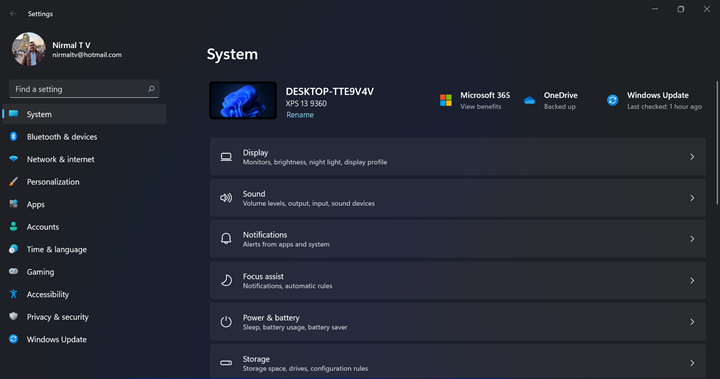Click the Privacy & security shield icon

click(x=14, y=316)
